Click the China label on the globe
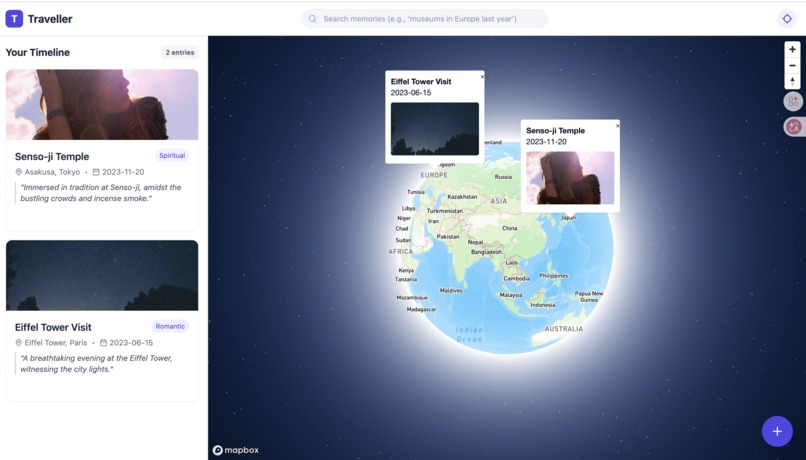Viewport: 806px width, 460px height. click(x=509, y=228)
